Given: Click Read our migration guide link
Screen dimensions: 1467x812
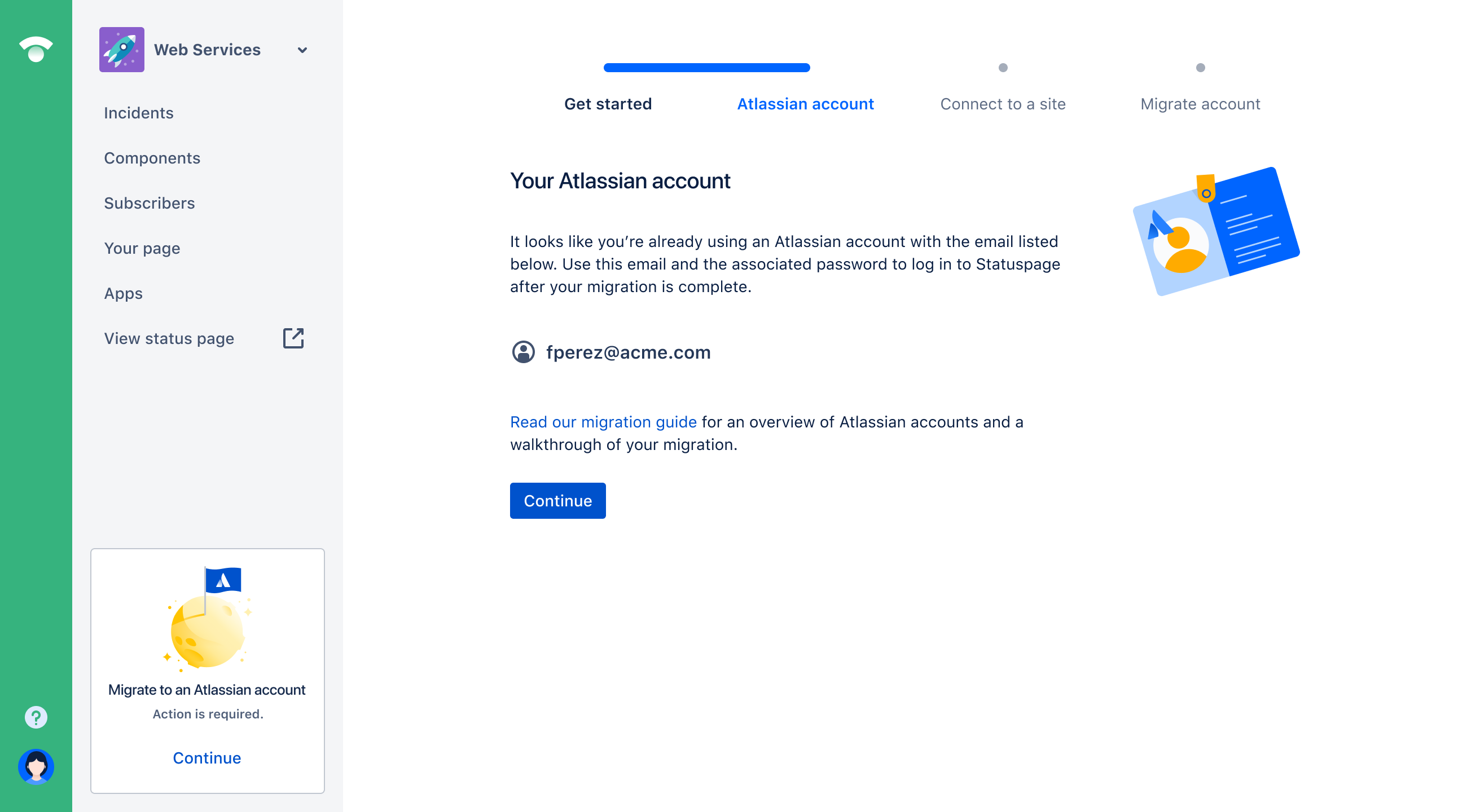Looking at the screenshot, I should point(603,422).
